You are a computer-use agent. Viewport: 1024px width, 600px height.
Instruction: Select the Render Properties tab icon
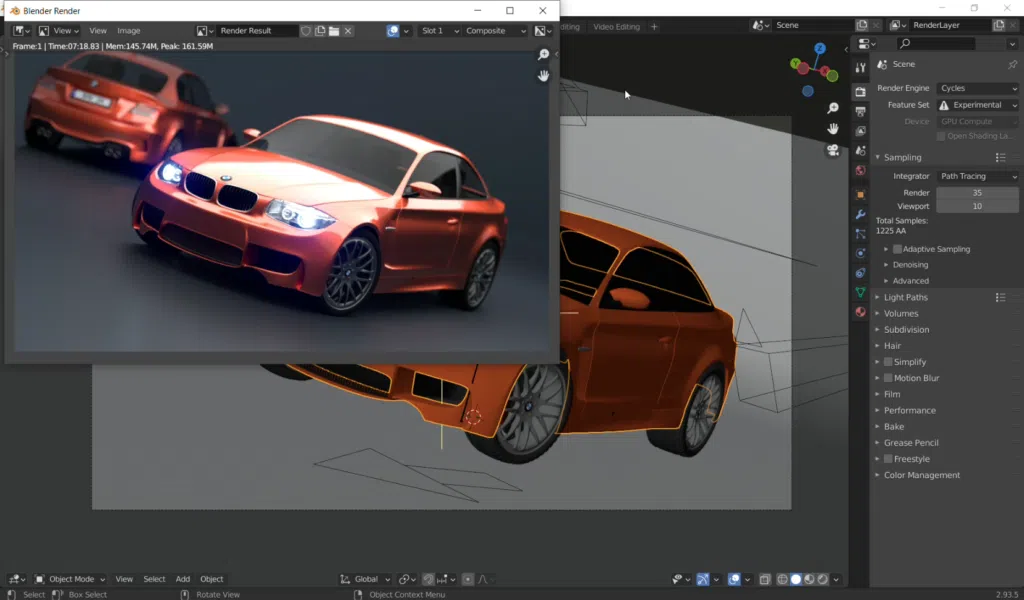pyautogui.click(x=860, y=91)
